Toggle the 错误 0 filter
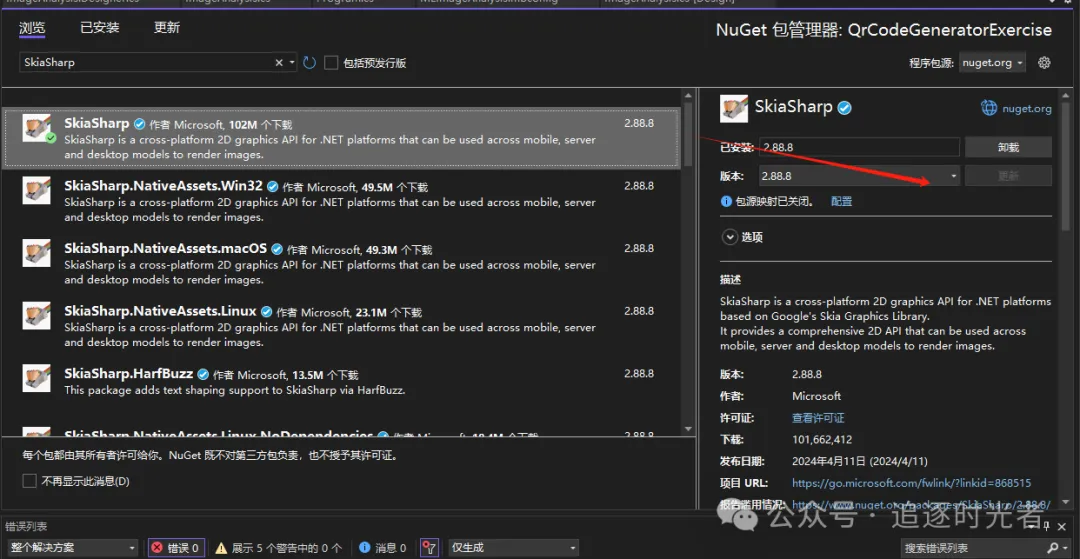Image resolution: width=1080 pixels, height=559 pixels. pyautogui.click(x=176, y=548)
